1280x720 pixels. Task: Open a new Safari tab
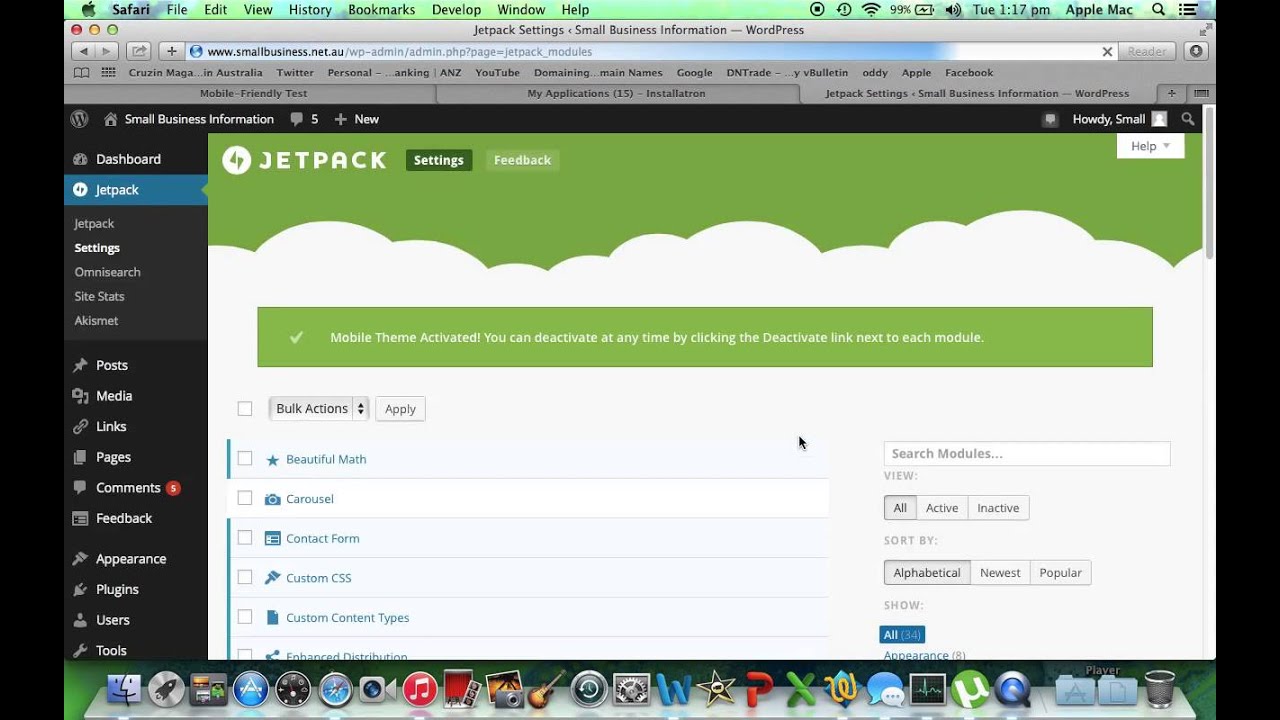pyautogui.click(x=1171, y=93)
